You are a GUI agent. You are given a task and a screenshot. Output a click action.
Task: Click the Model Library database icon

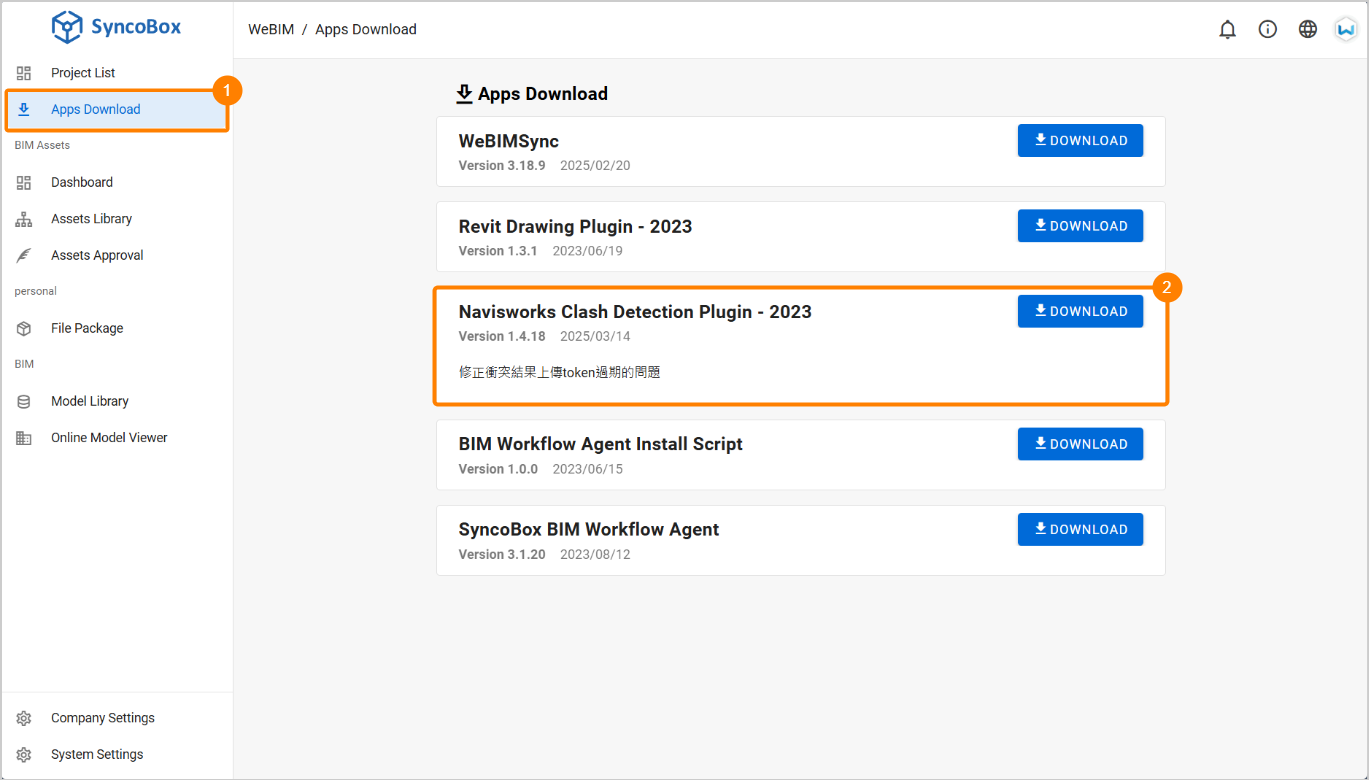[24, 401]
